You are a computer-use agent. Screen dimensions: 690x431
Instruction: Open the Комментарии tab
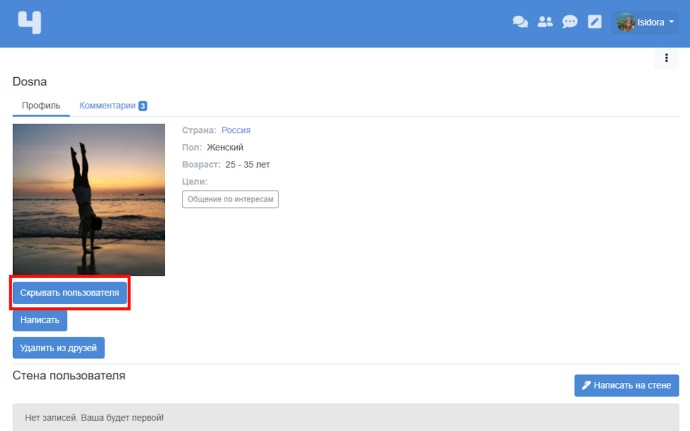coord(108,106)
